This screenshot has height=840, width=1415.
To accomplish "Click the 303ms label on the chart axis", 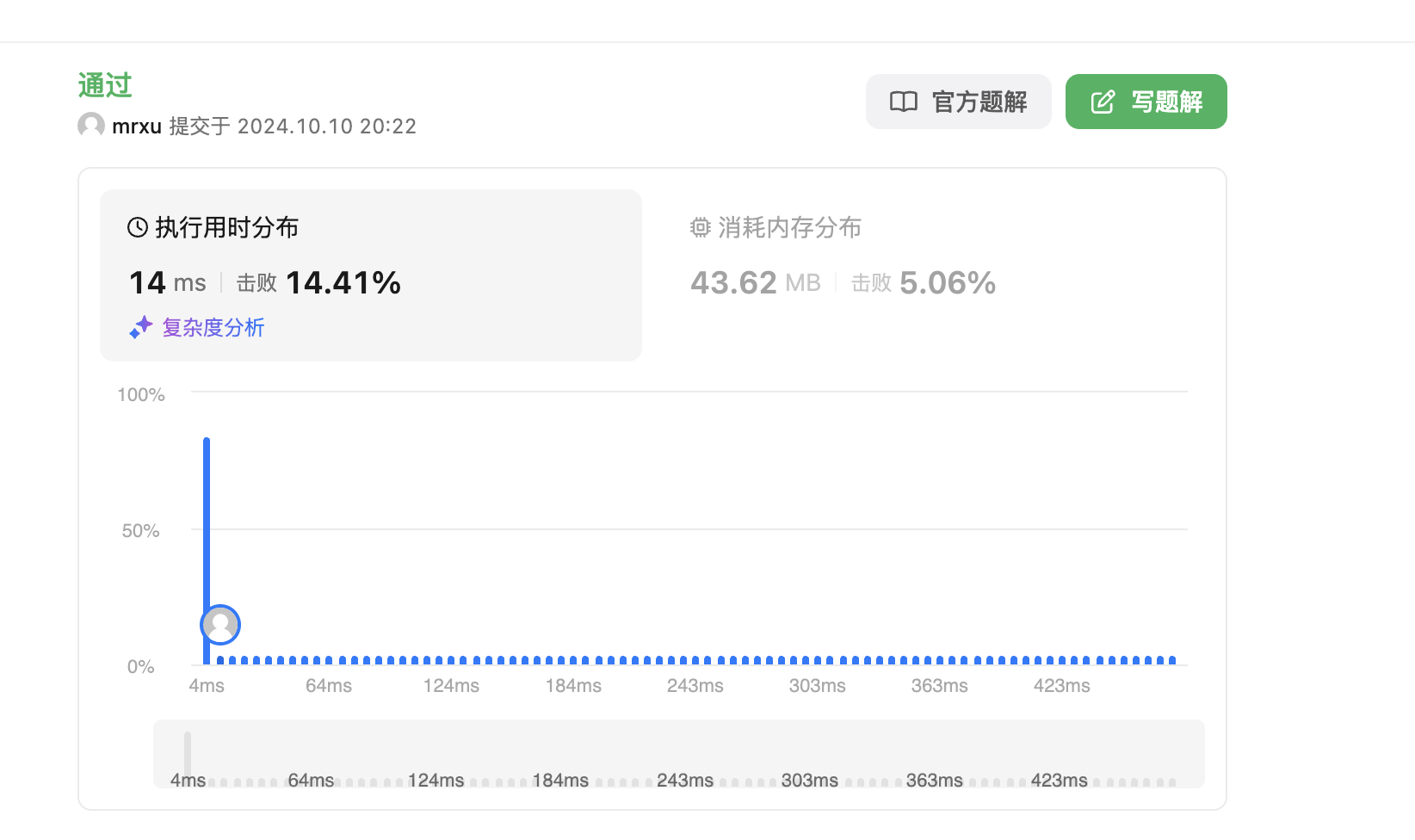I will [x=818, y=686].
